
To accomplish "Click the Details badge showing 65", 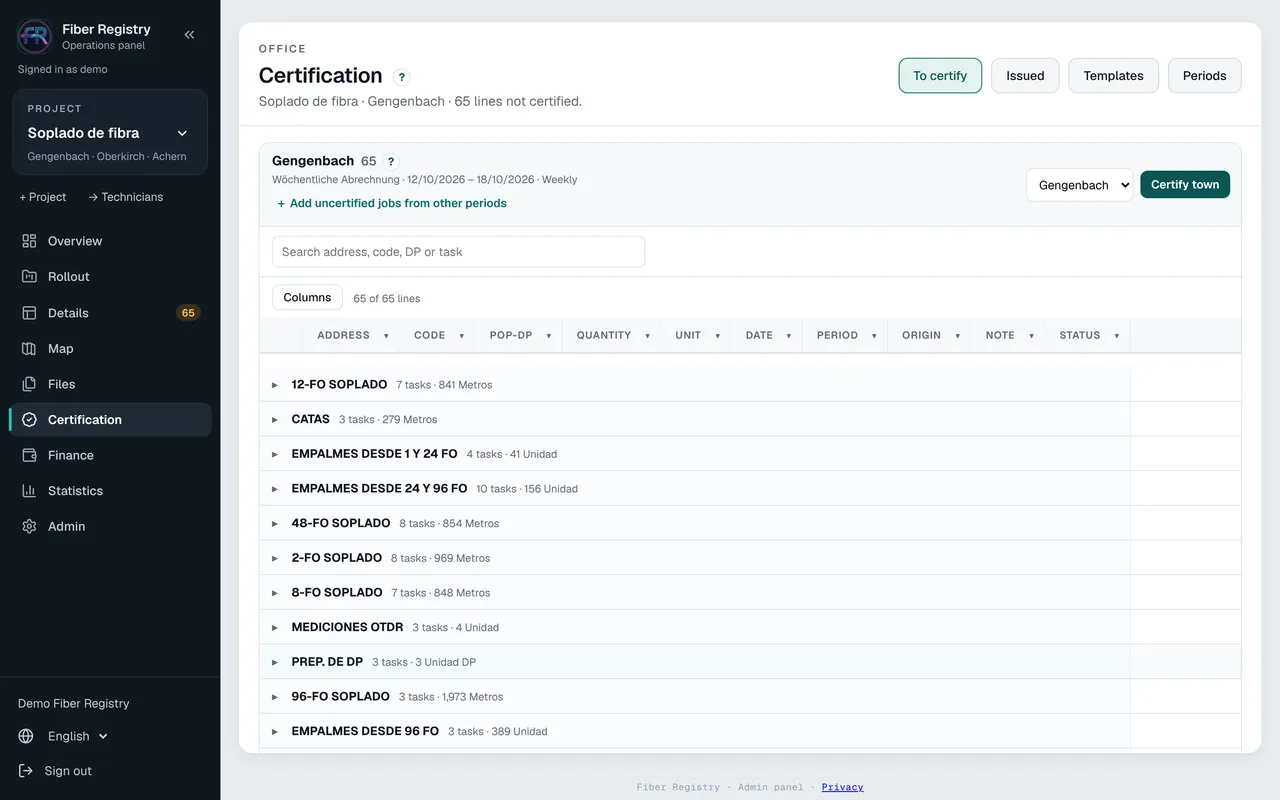I will coord(188,313).
